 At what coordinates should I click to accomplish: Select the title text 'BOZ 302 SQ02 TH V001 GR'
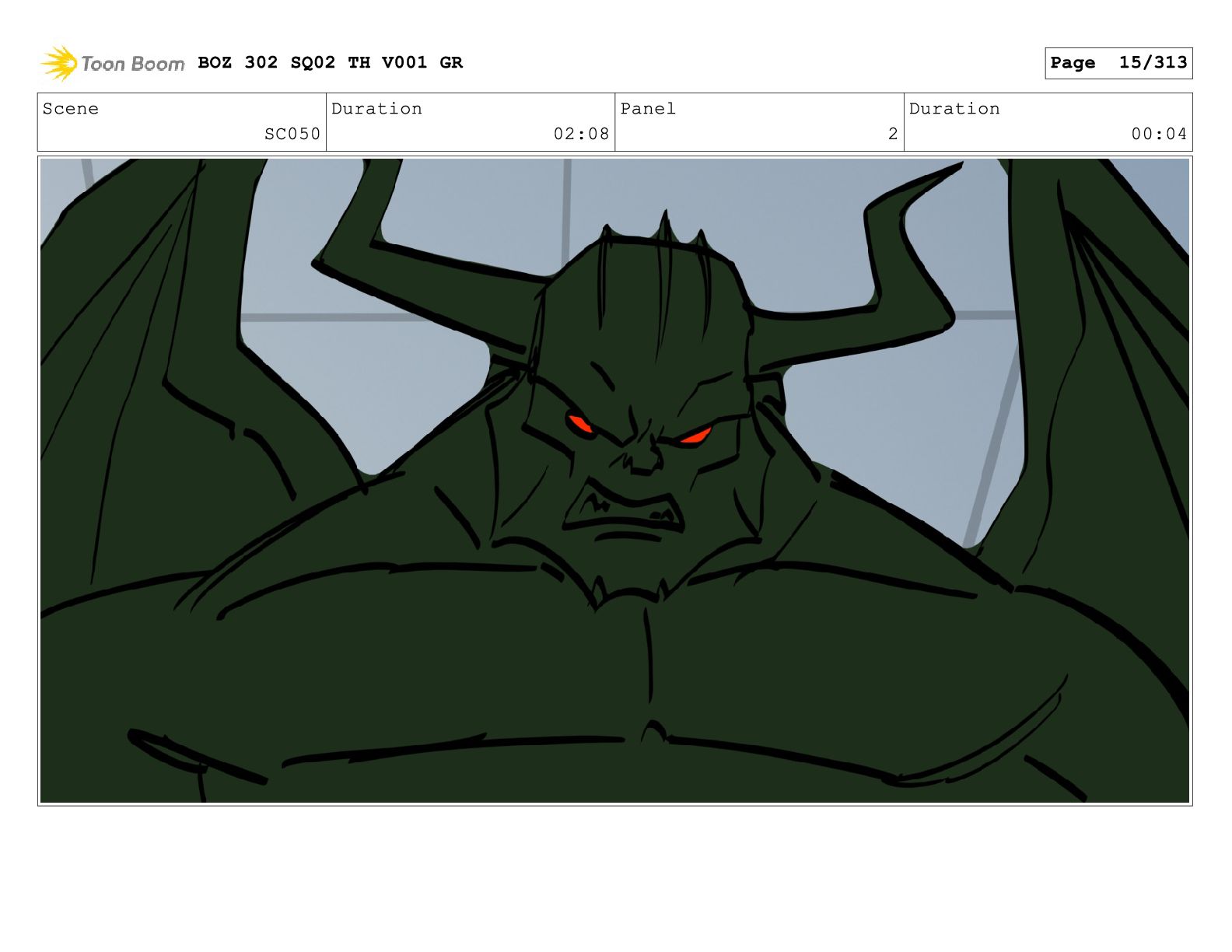pyautogui.click(x=330, y=63)
